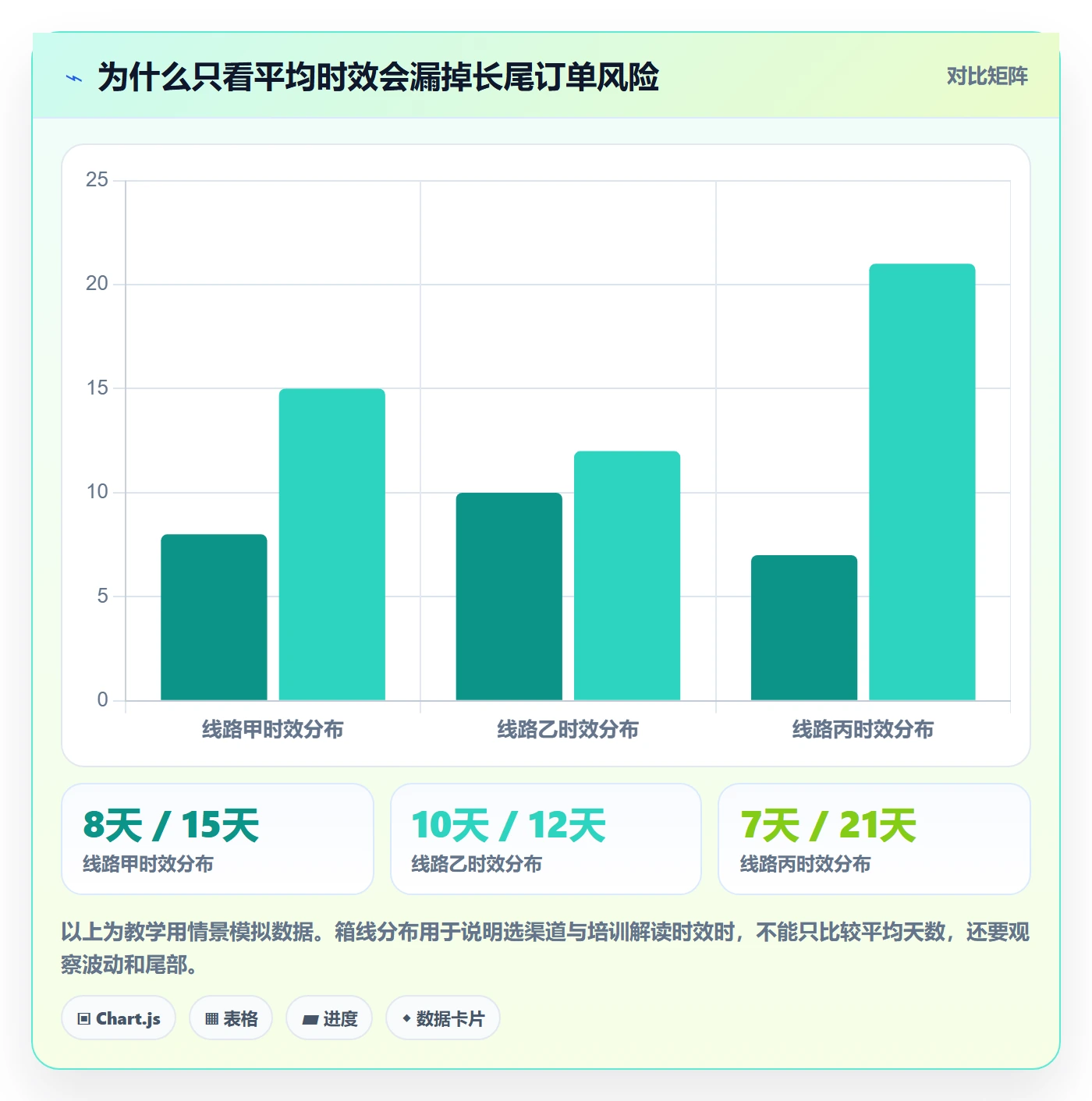Screen dimensions: 1092x1101
Task: Click the 线路甲时效分布 caption inside the stat card
Action: pos(148,864)
